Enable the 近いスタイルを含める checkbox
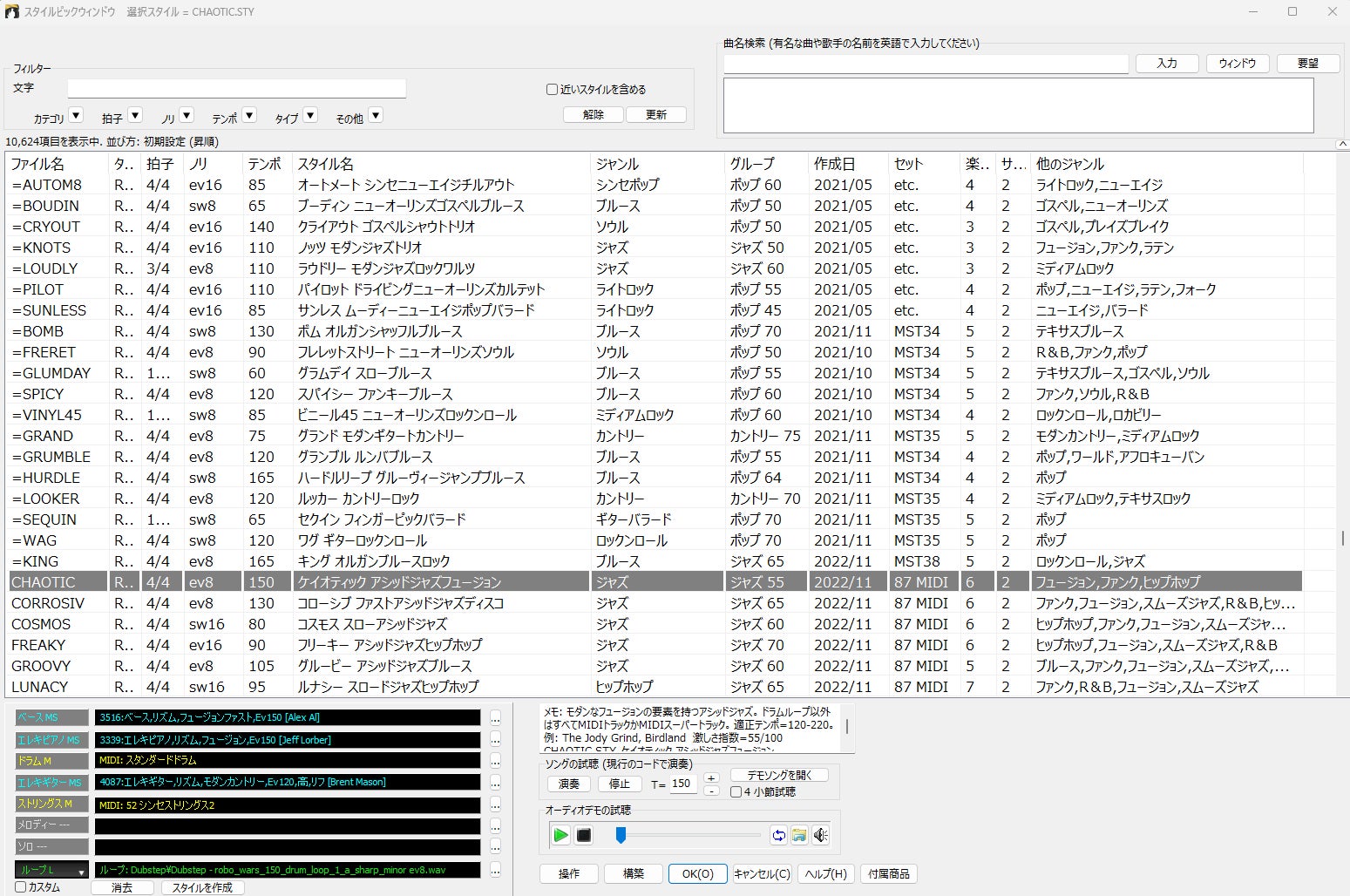 tap(552, 89)
